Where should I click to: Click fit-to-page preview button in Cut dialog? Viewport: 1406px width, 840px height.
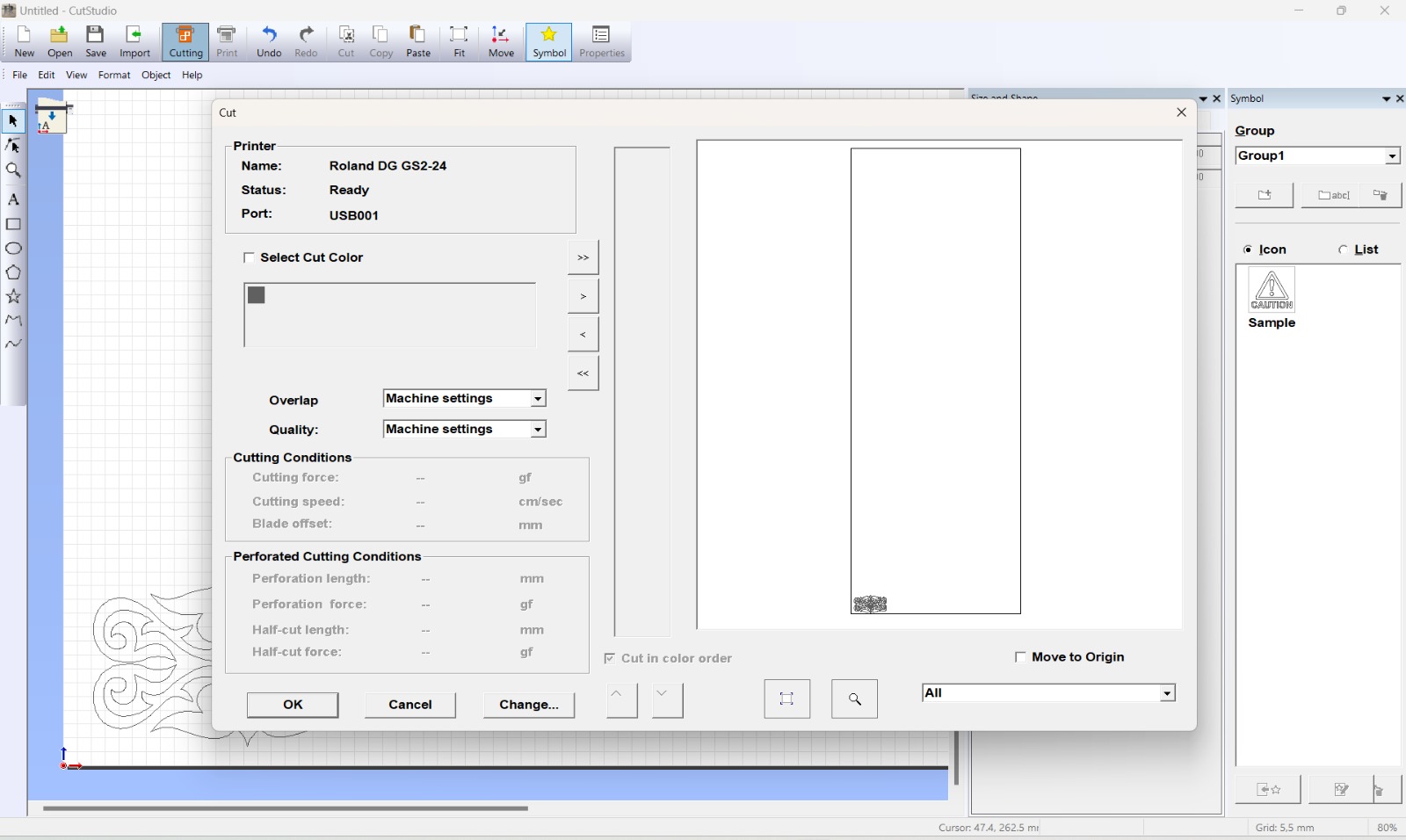[787, 699]
